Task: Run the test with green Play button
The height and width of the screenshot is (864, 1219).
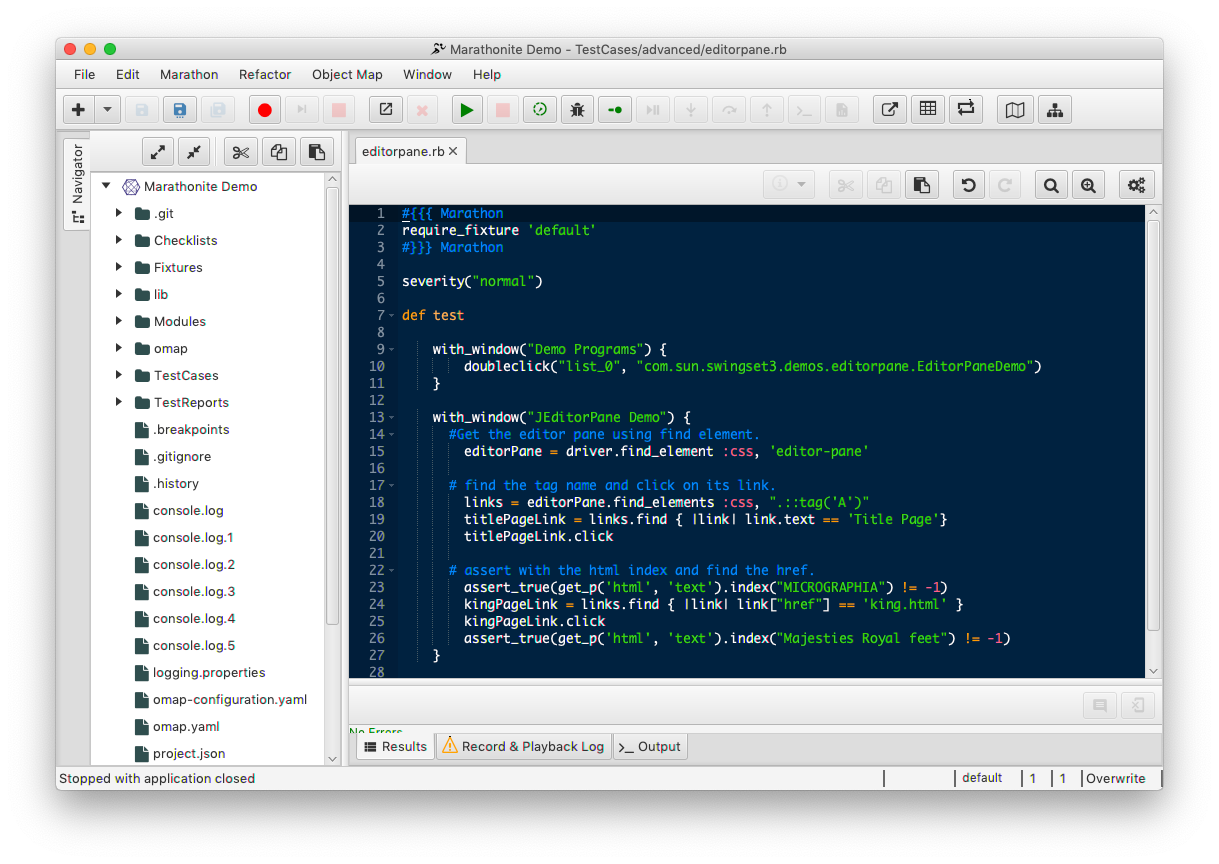Action: [x=466, y=110]
